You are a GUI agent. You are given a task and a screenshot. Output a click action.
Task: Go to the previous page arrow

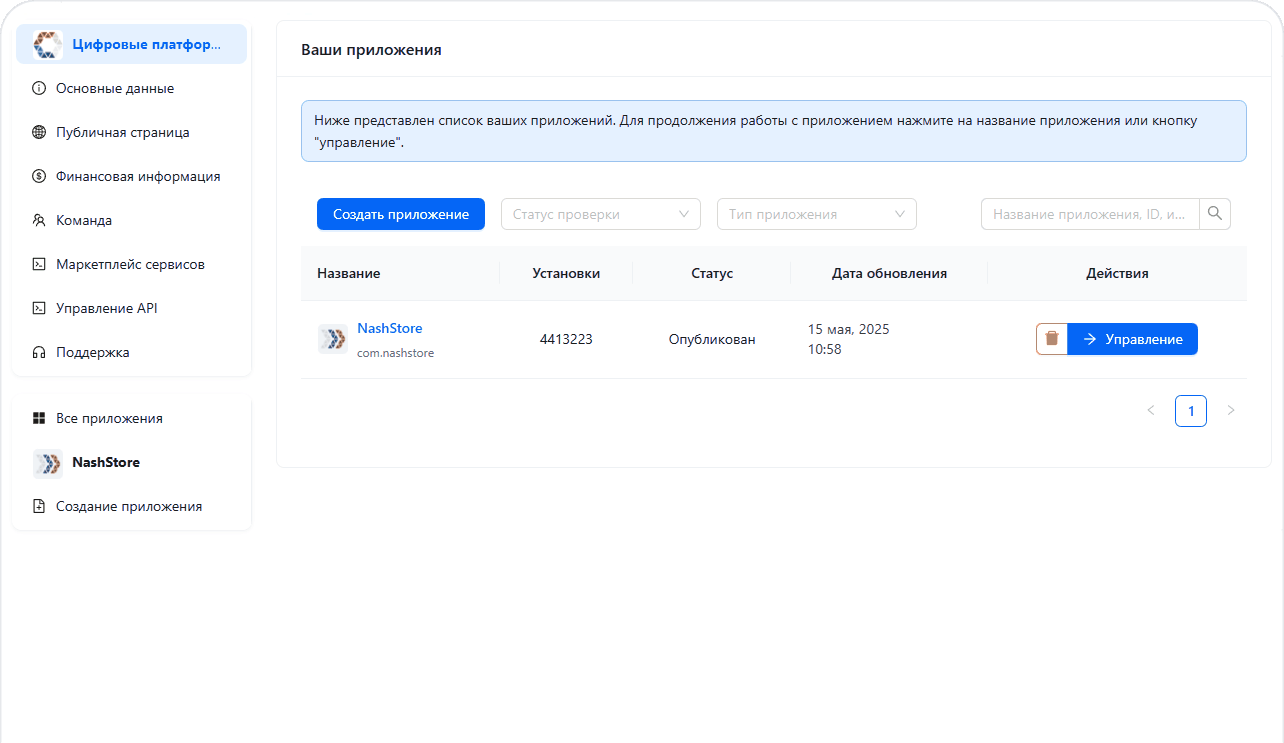click(x=1151, y=411)
